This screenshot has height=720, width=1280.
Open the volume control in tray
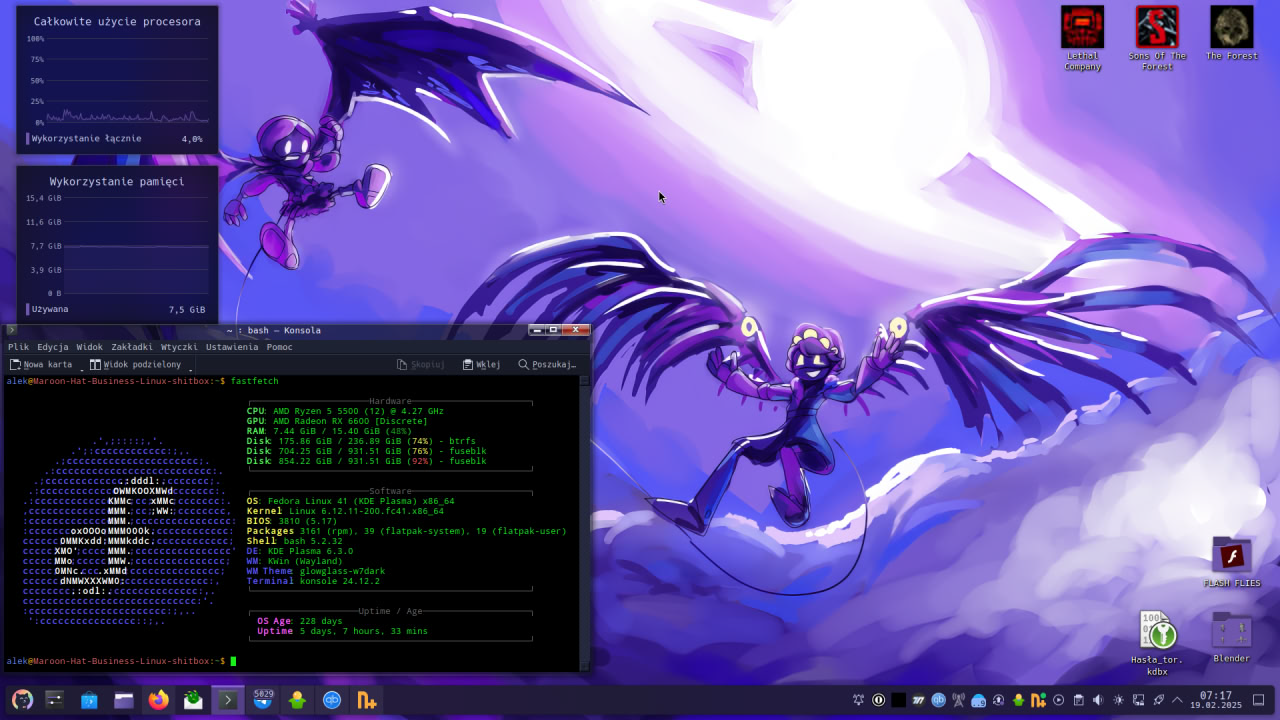click(1098, 700)
